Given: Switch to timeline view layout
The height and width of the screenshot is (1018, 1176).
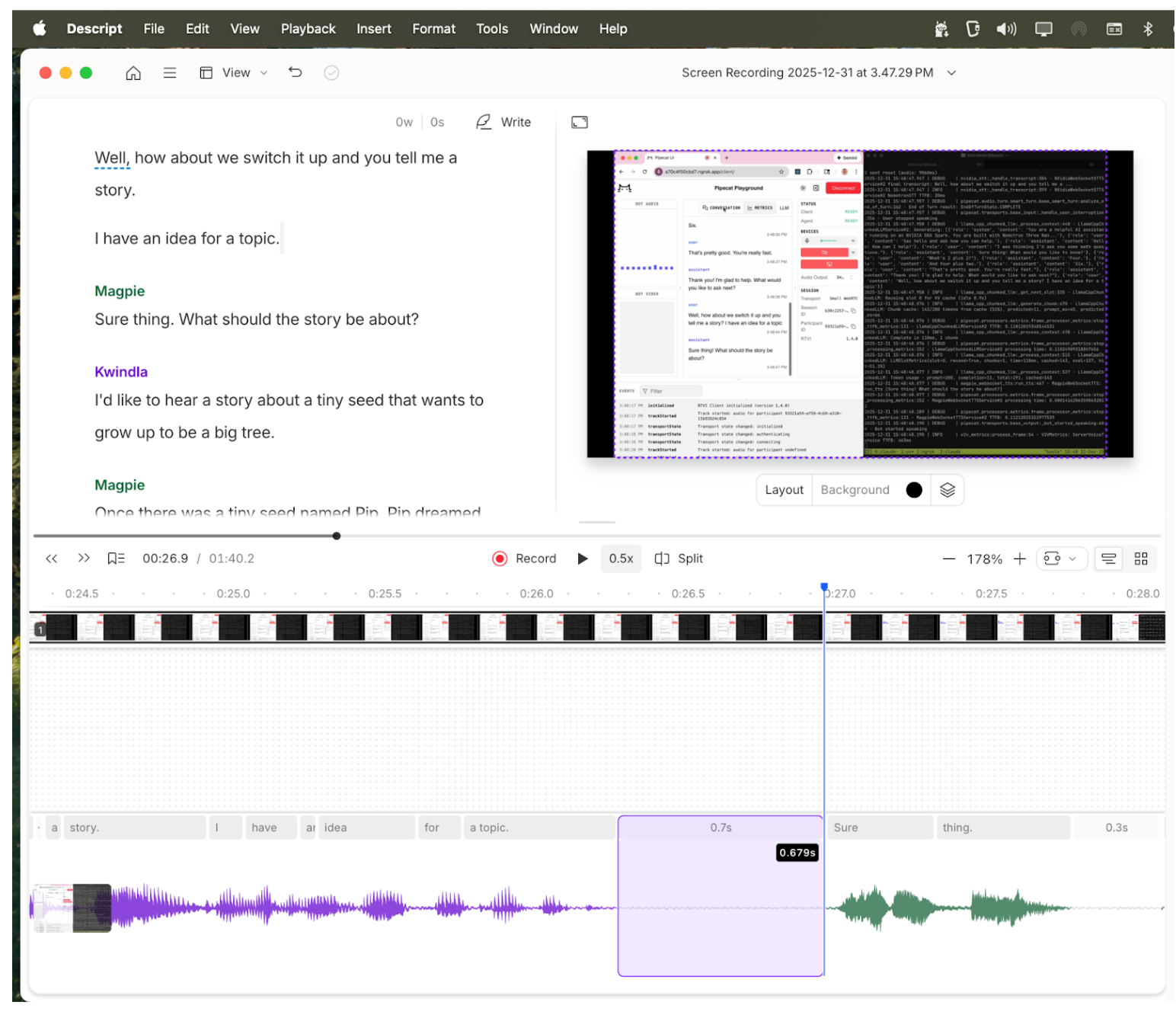Looking at the screenshot, I should tap(1109, 559).
